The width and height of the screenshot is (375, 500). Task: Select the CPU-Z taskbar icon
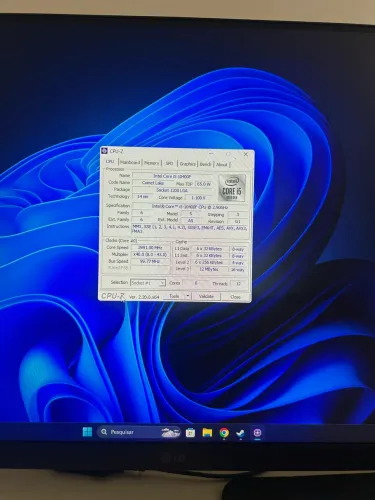tap(257, 433)
